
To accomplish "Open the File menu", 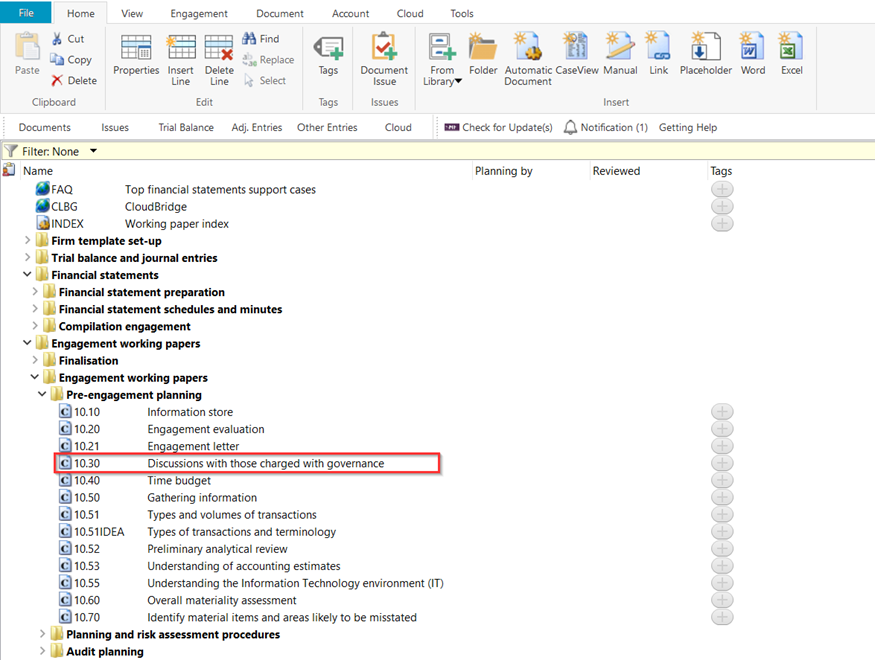I will pyautogui.click(x=25, y=13).
